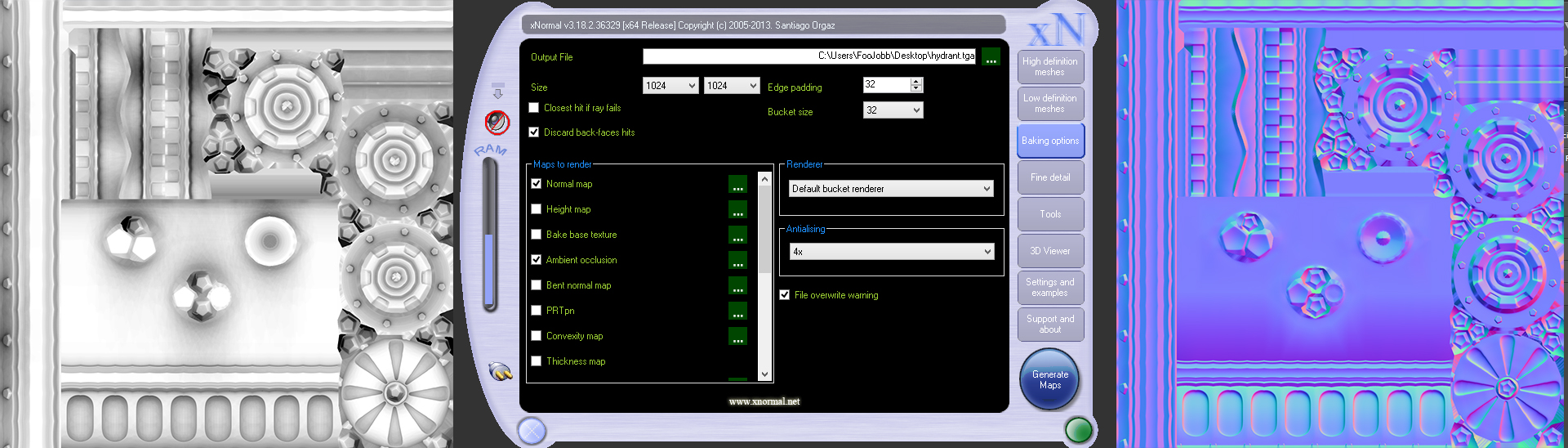The width and height of the screenshot is (1568, 448).
Task: Enable the Bent normal map checkbox
Action: pyautogui.click(x=537, y=285)
